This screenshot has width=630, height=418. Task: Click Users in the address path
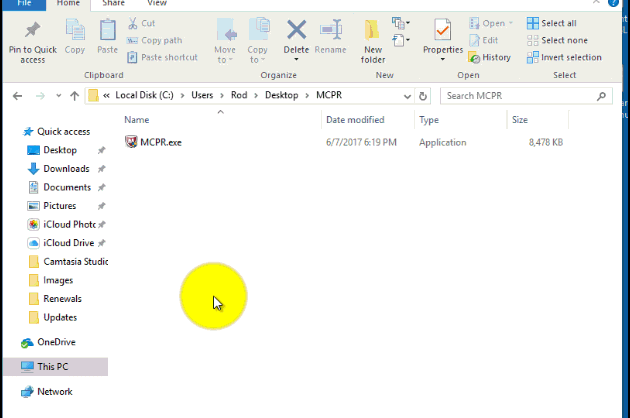click(x=202, y=95)
